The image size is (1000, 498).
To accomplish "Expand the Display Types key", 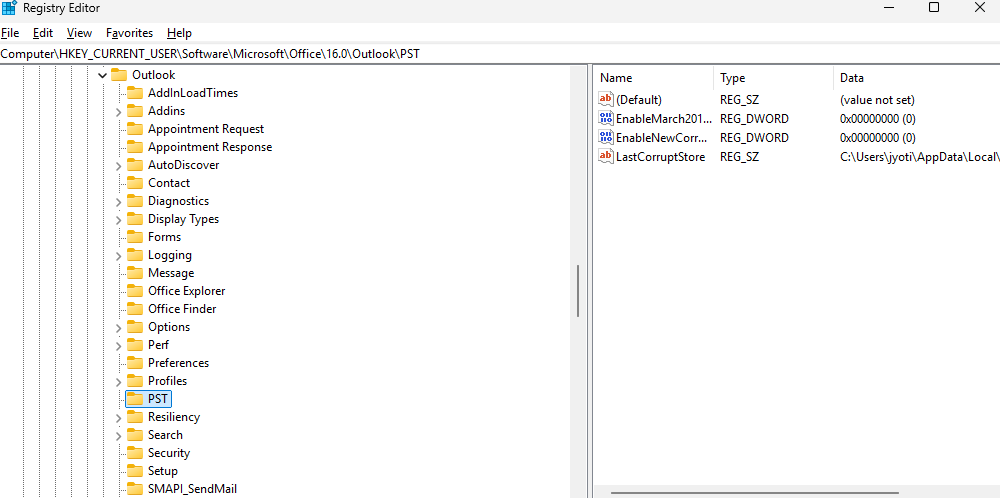I will 119,220.
